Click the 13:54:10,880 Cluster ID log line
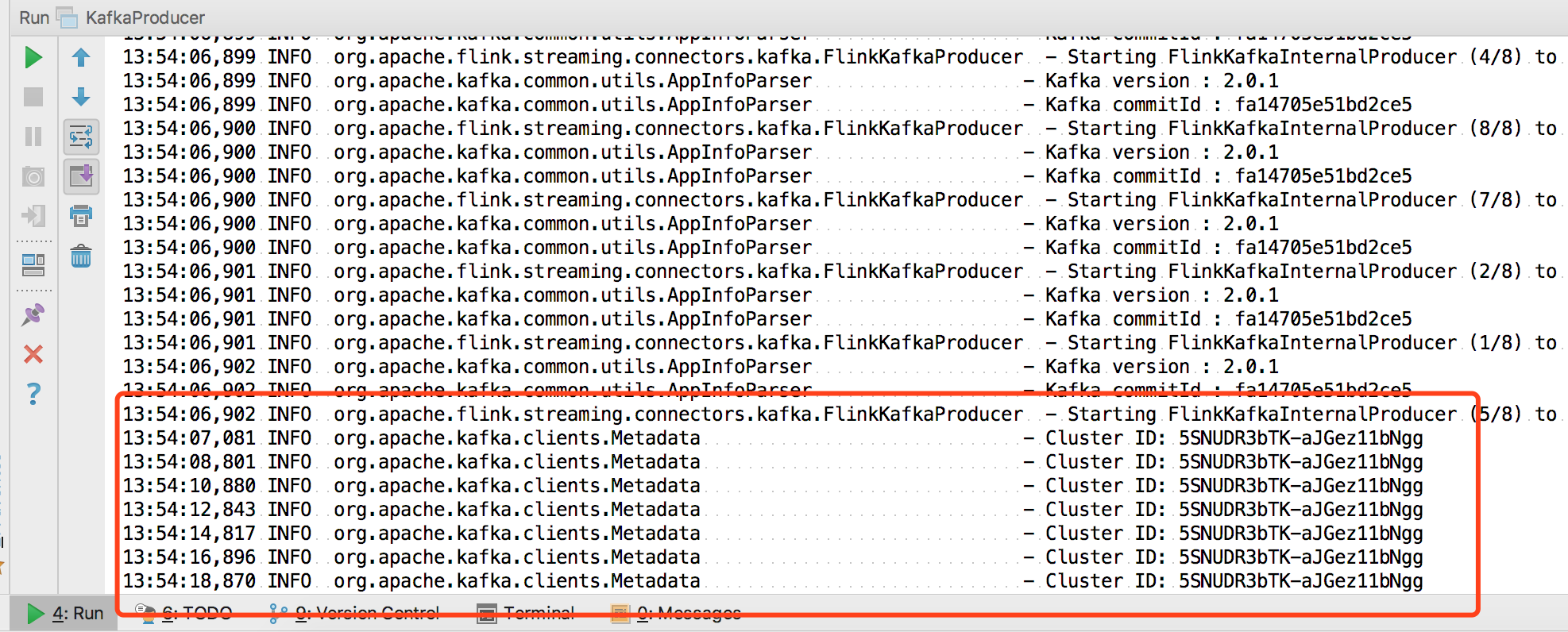The image size is (1568, 632). coord(773,486)
